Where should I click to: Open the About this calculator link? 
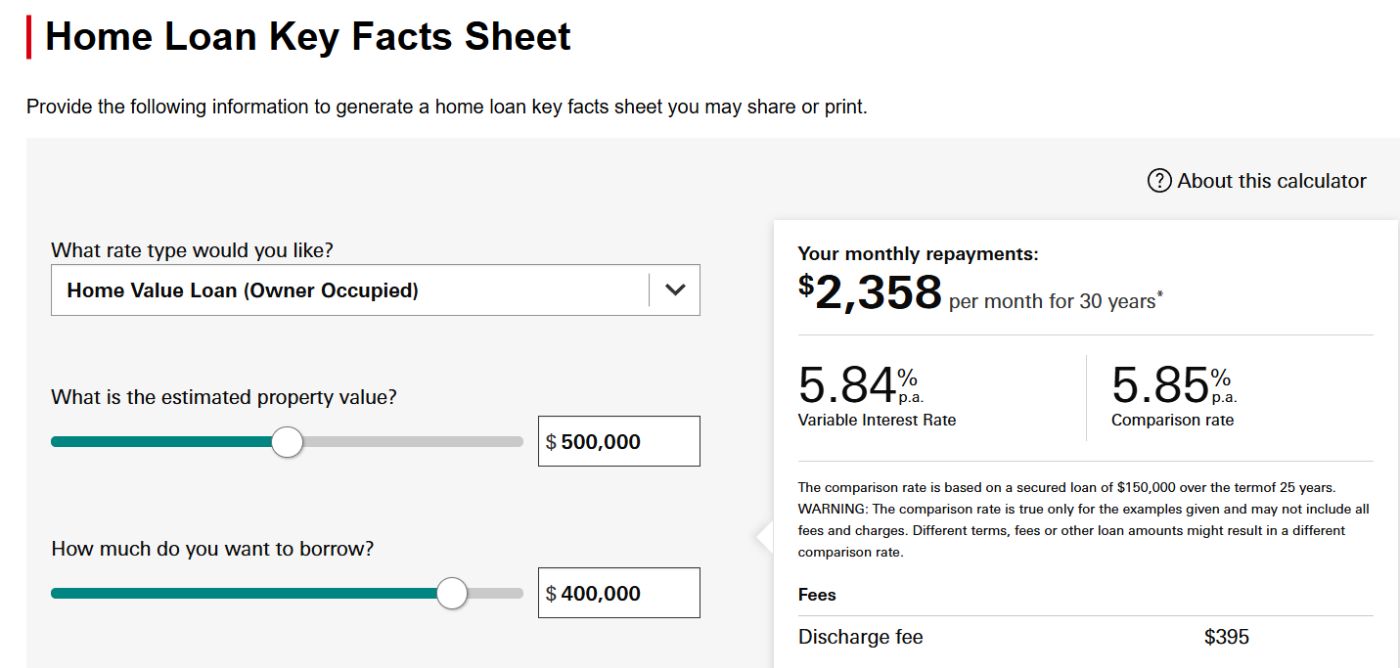click(x=1271, y=181)
